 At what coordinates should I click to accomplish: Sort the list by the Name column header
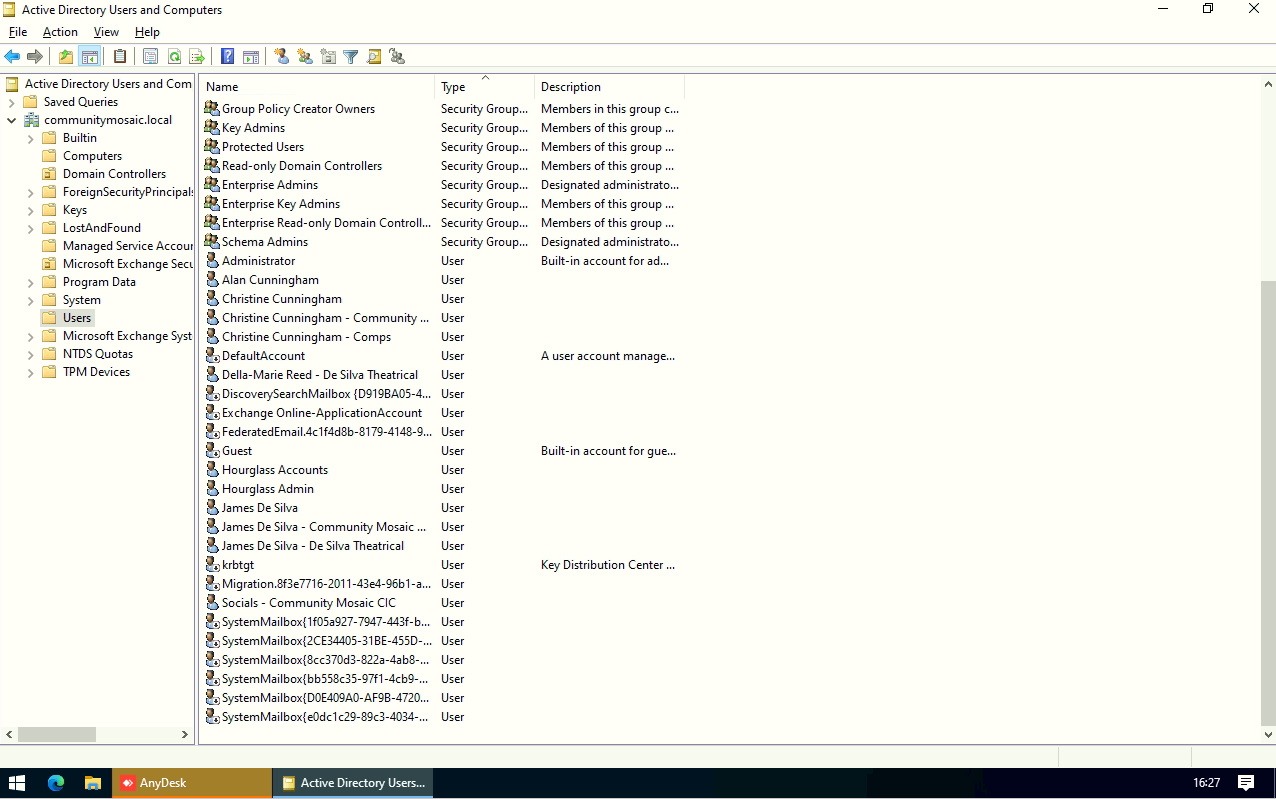(317, 87)
